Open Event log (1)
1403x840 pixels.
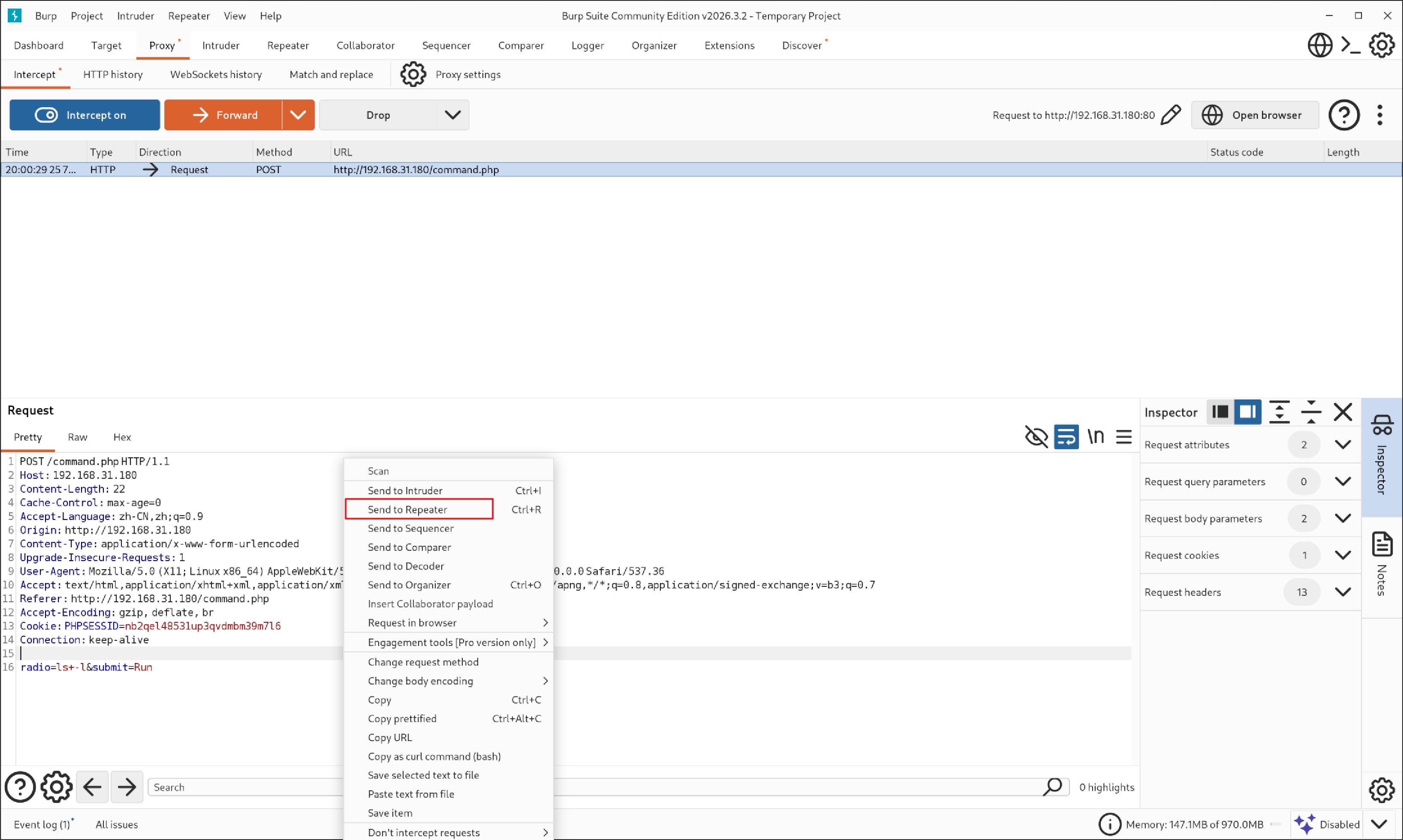[42, 824]
